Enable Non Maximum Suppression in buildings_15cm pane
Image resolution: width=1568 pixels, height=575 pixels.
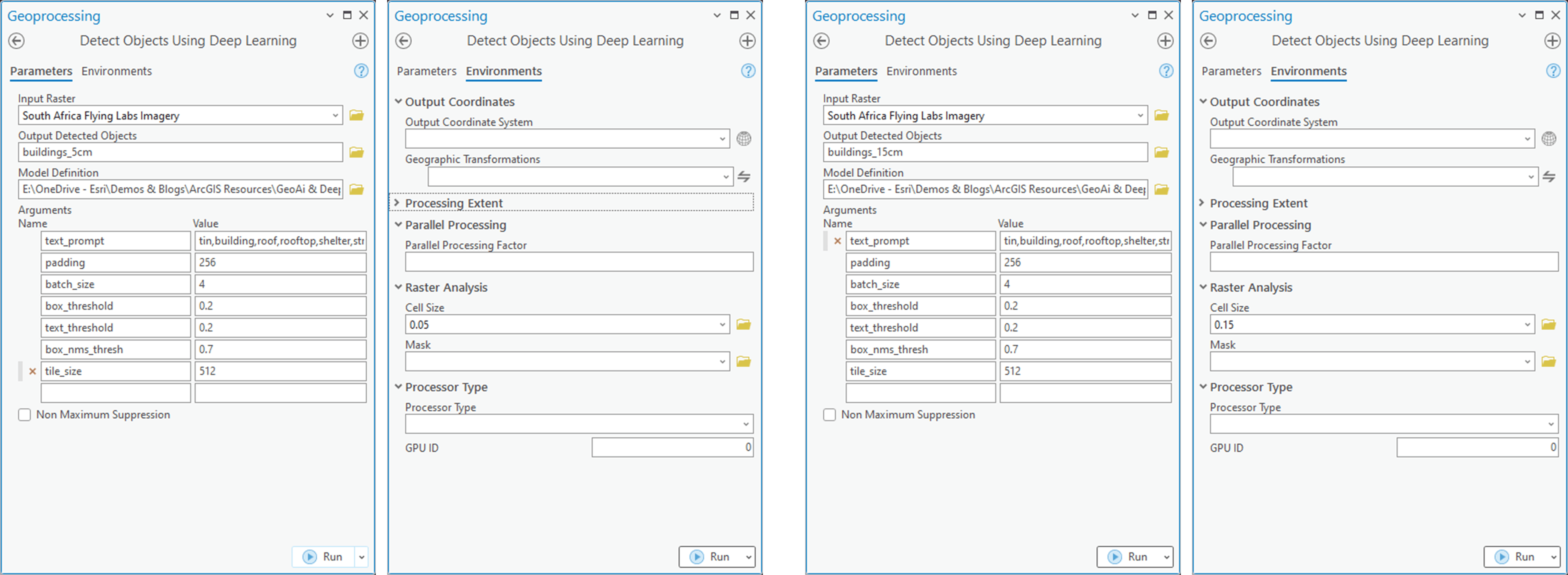click(x=829, y=415)
